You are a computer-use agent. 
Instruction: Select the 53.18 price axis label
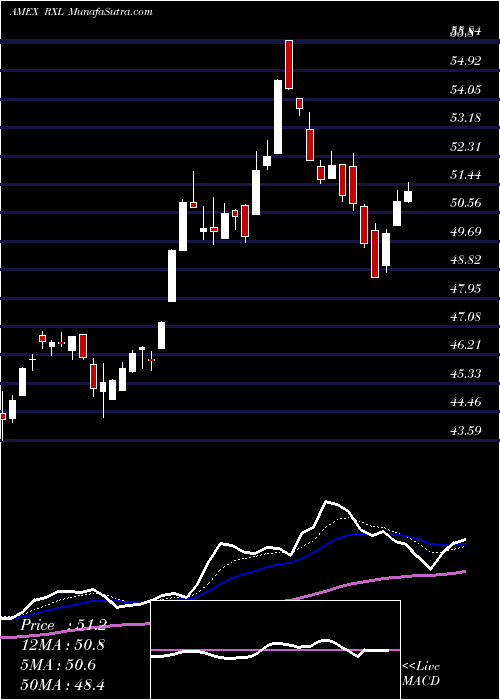[x=466, y=117]
